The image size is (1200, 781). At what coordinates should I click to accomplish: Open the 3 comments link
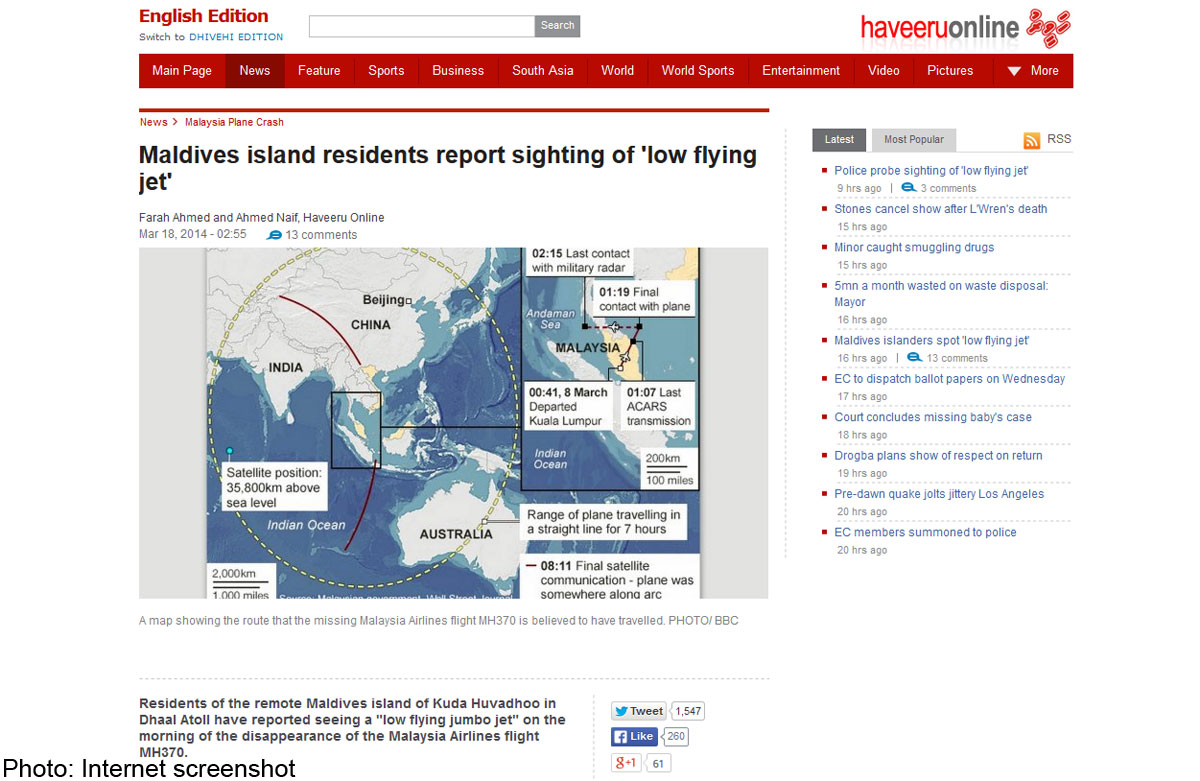[948, 188]
